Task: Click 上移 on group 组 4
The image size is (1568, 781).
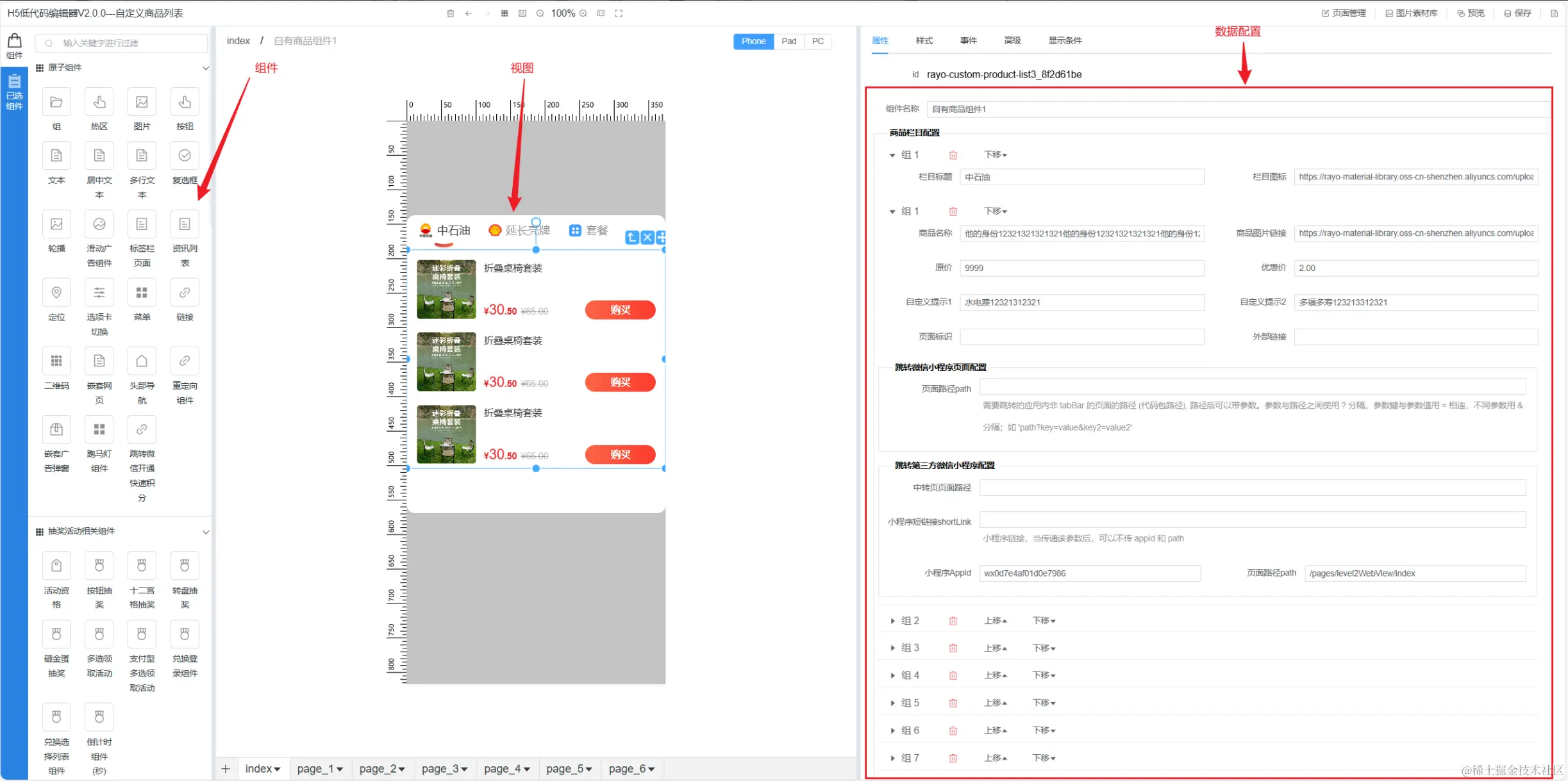Action: click(995, 675)
